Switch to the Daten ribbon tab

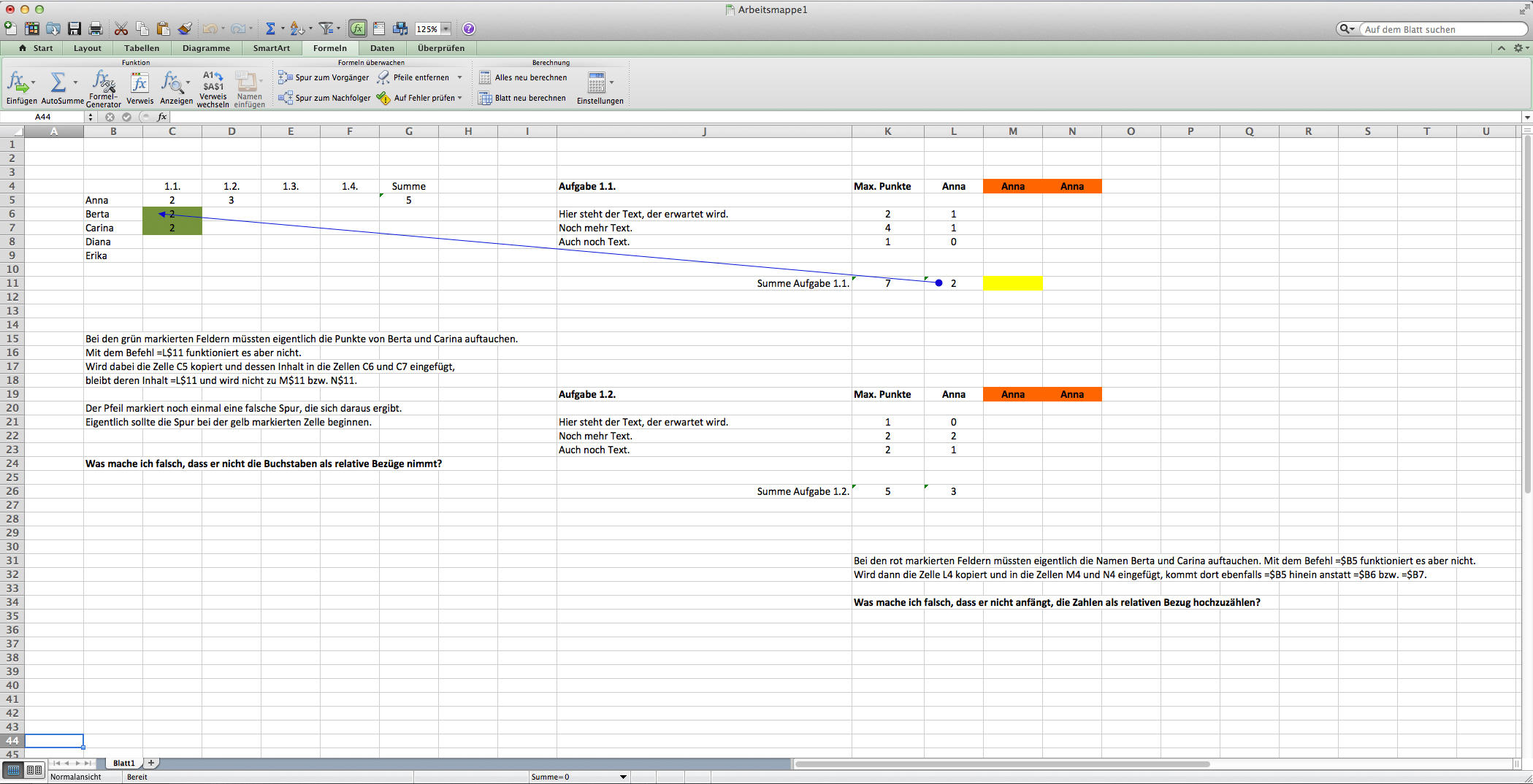(382, 48)
